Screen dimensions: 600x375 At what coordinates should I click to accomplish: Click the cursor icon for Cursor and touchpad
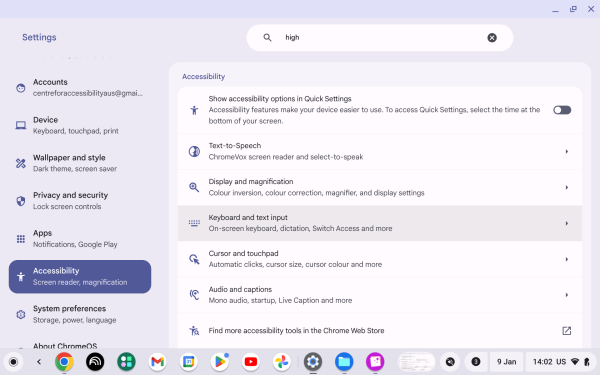point(194,259)
